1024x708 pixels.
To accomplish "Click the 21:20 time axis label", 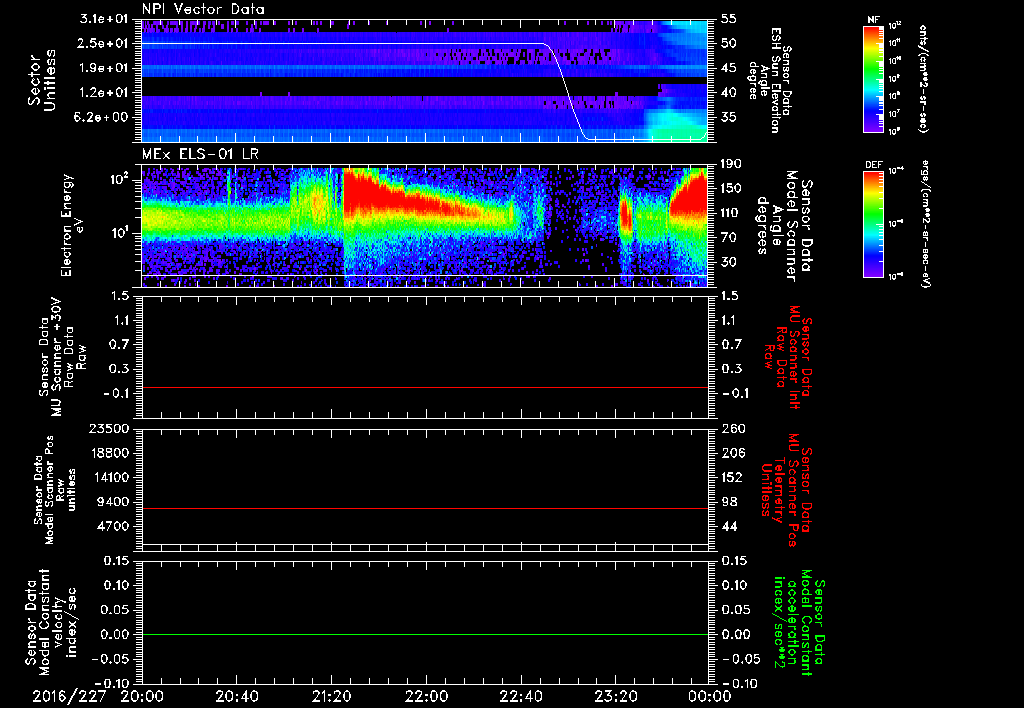I will (332, 697).
